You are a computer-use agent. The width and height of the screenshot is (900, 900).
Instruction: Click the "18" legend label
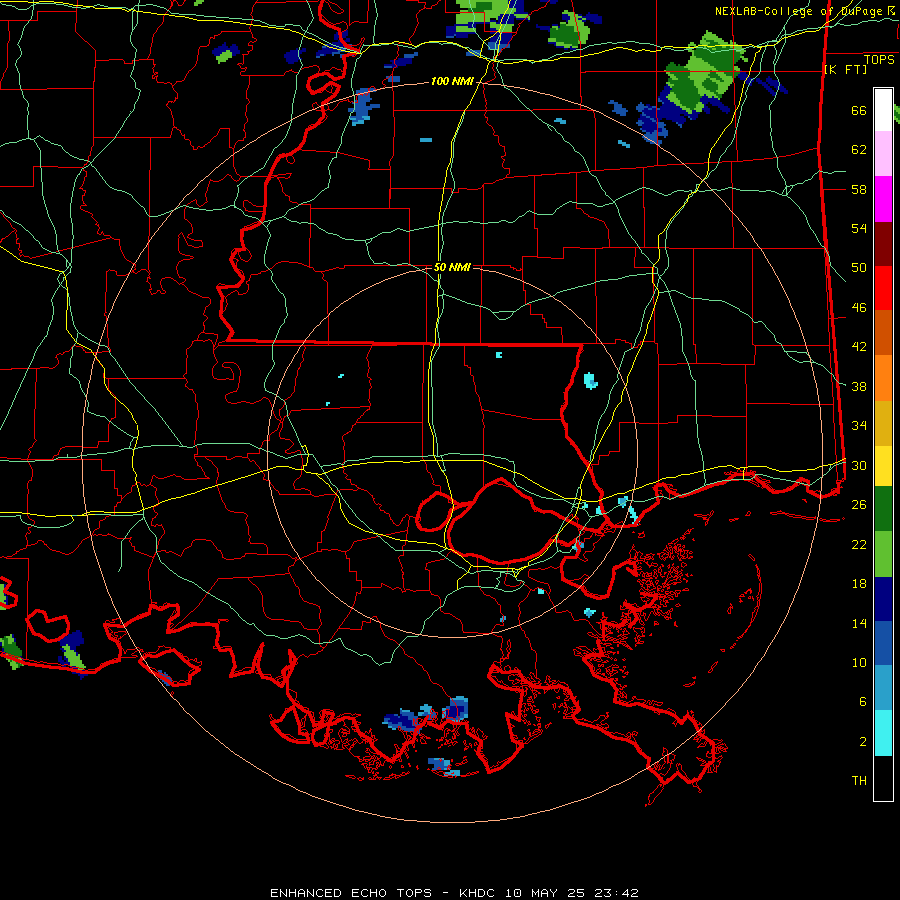point(859,584)
